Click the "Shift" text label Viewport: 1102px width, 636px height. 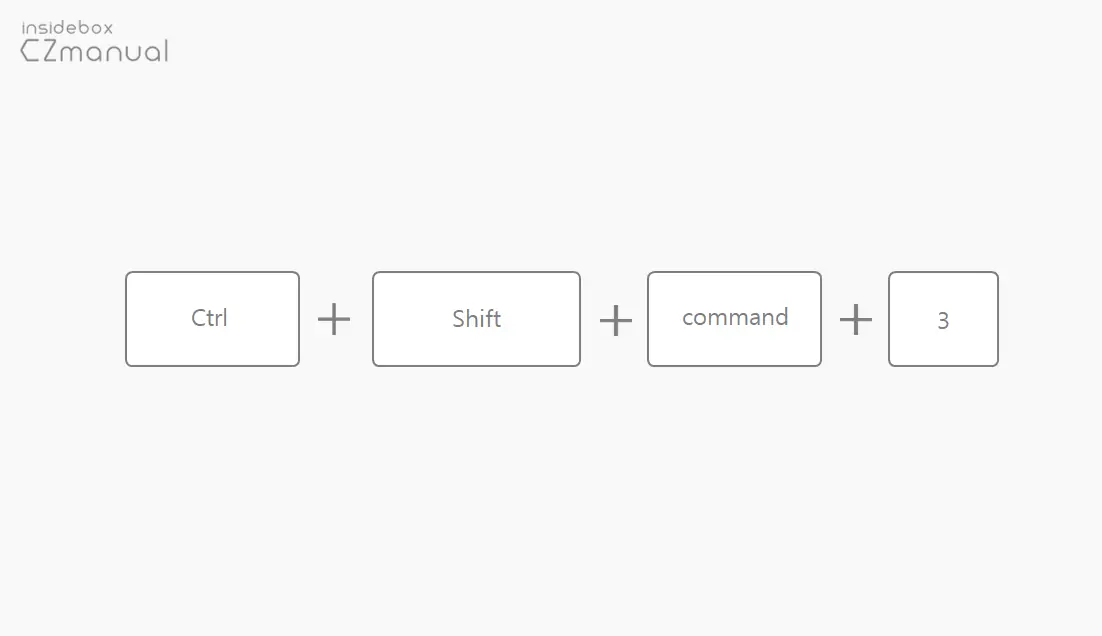click(x=476, y=319)
